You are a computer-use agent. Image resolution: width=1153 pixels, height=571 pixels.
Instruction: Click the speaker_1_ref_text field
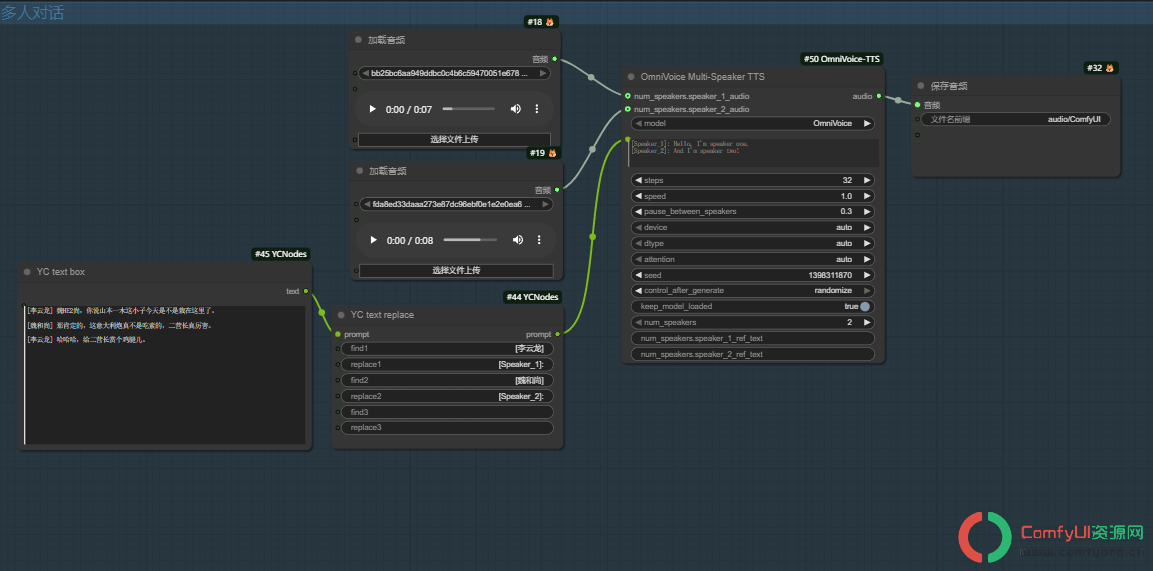pos(753,338)
